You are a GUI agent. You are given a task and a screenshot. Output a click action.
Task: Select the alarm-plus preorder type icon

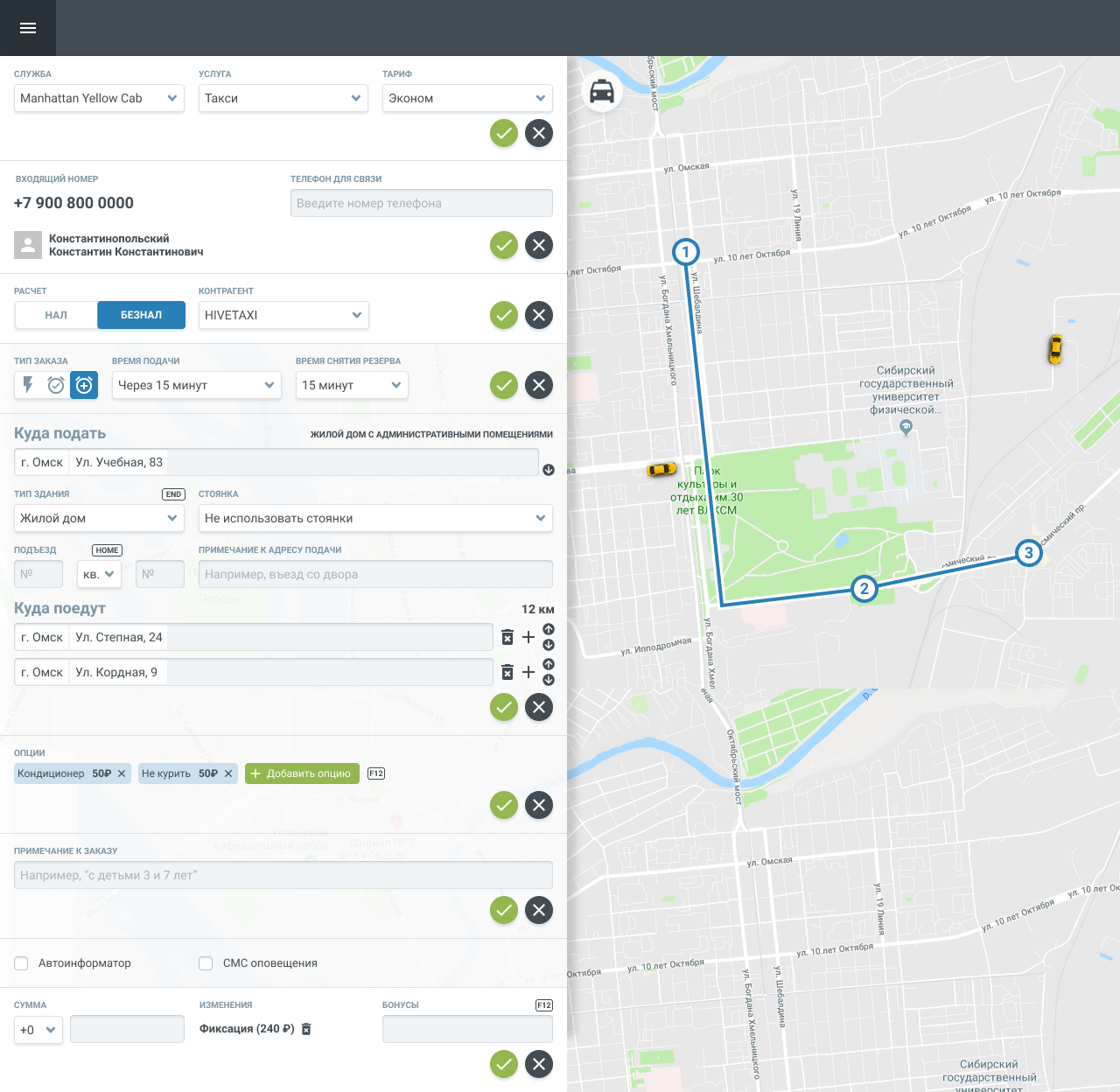click(84, 385)
